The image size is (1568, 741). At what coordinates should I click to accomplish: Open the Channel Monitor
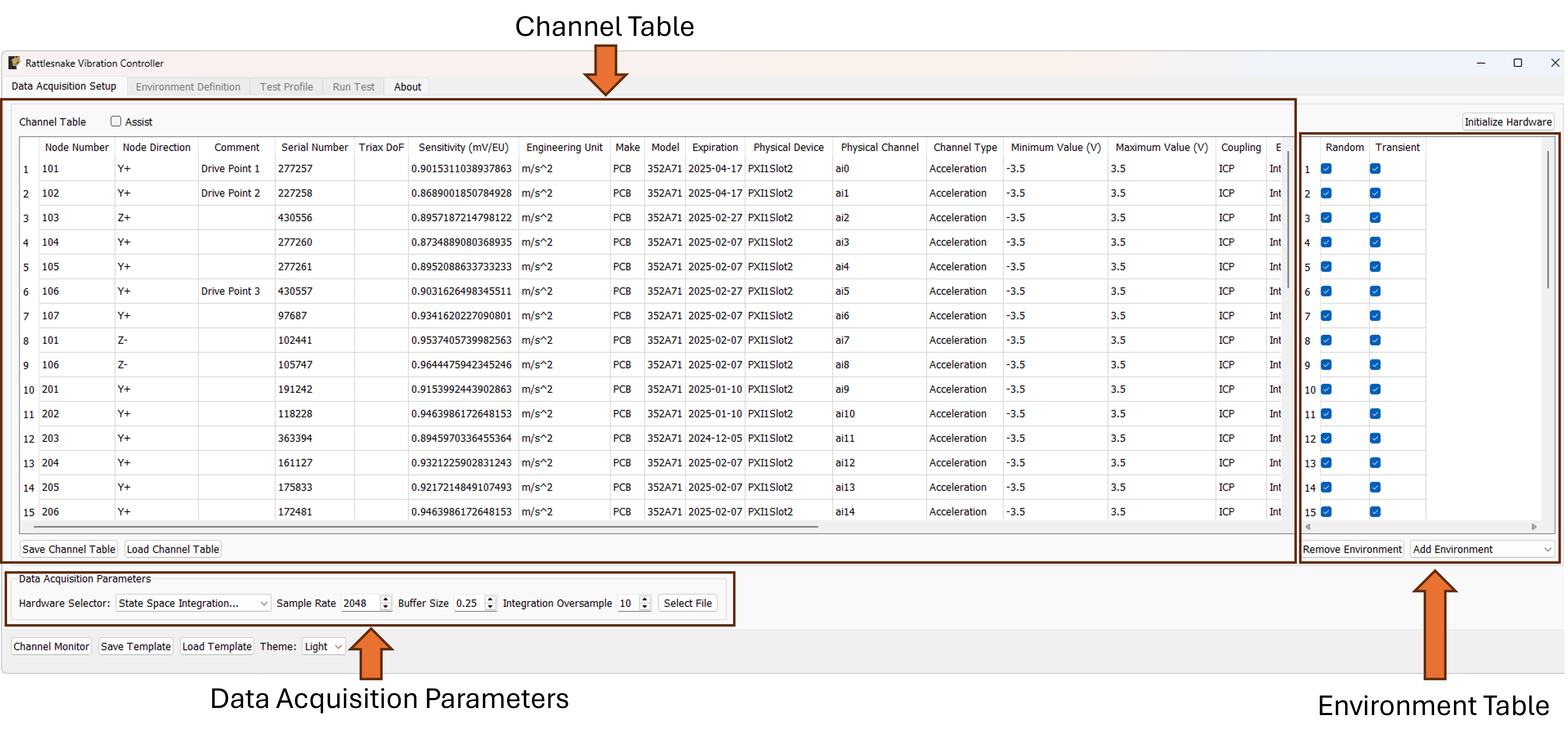click(x=51, y=646)
